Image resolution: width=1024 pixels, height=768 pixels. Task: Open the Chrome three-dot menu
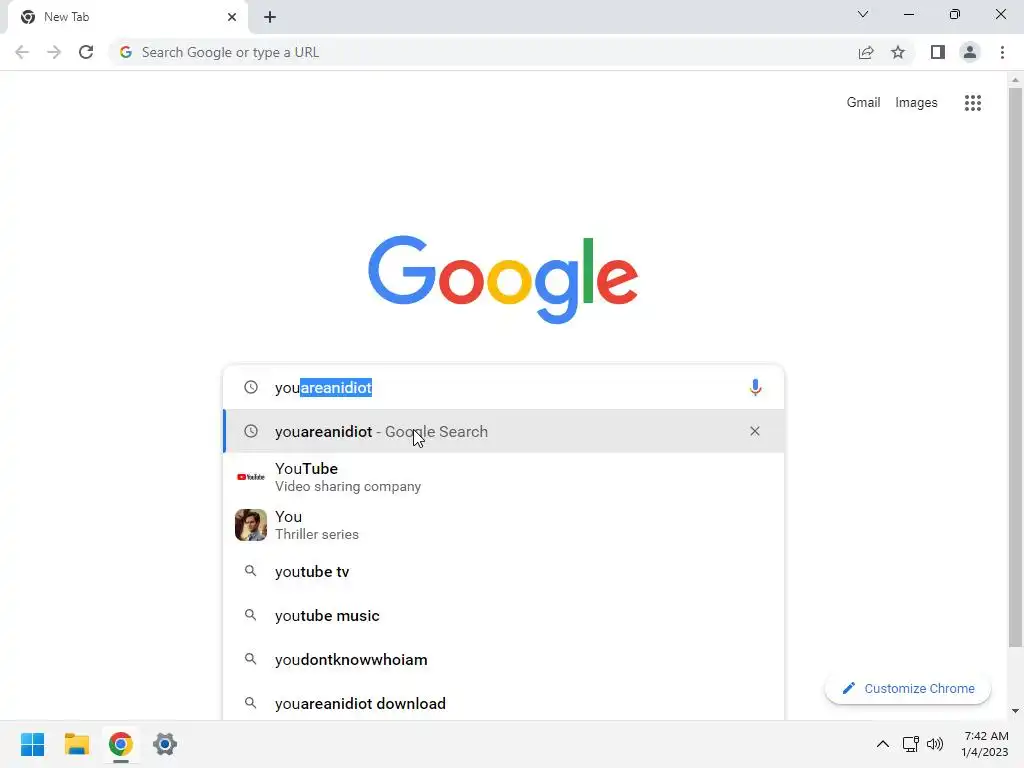(1002, 52)
